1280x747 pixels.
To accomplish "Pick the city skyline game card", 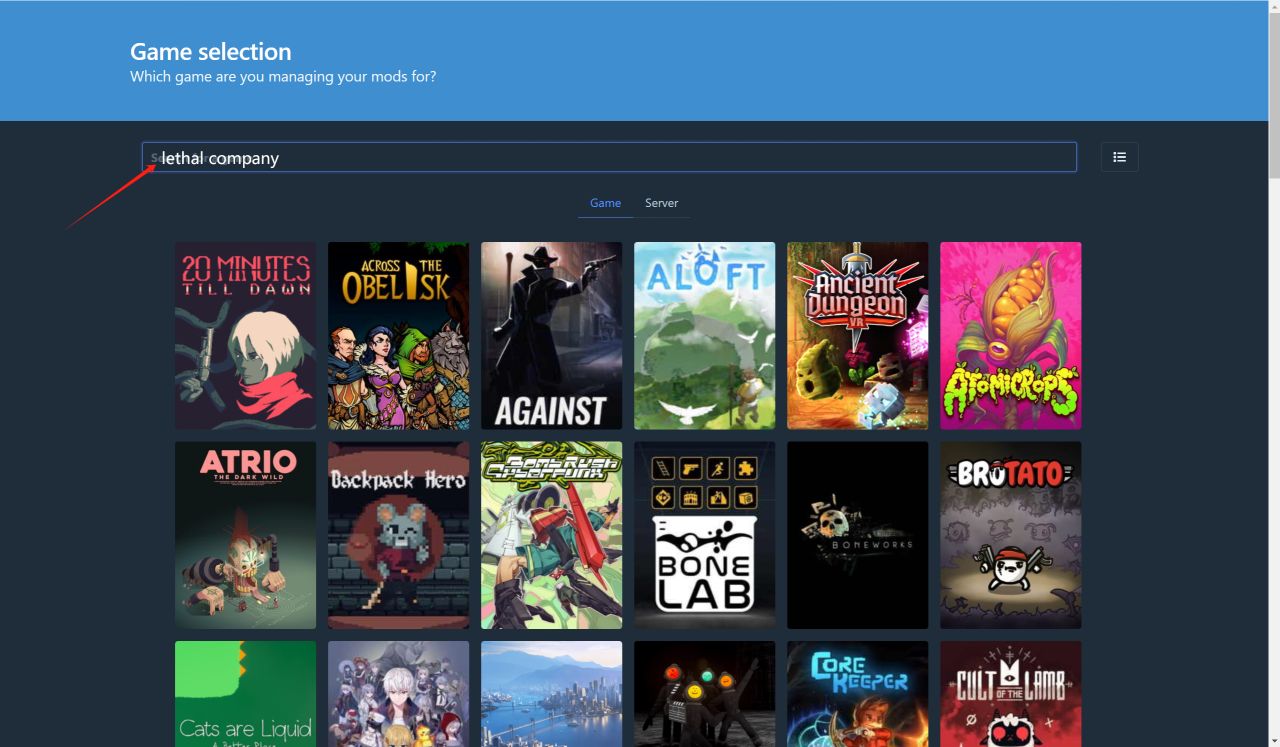I will (x=551, y=694).
